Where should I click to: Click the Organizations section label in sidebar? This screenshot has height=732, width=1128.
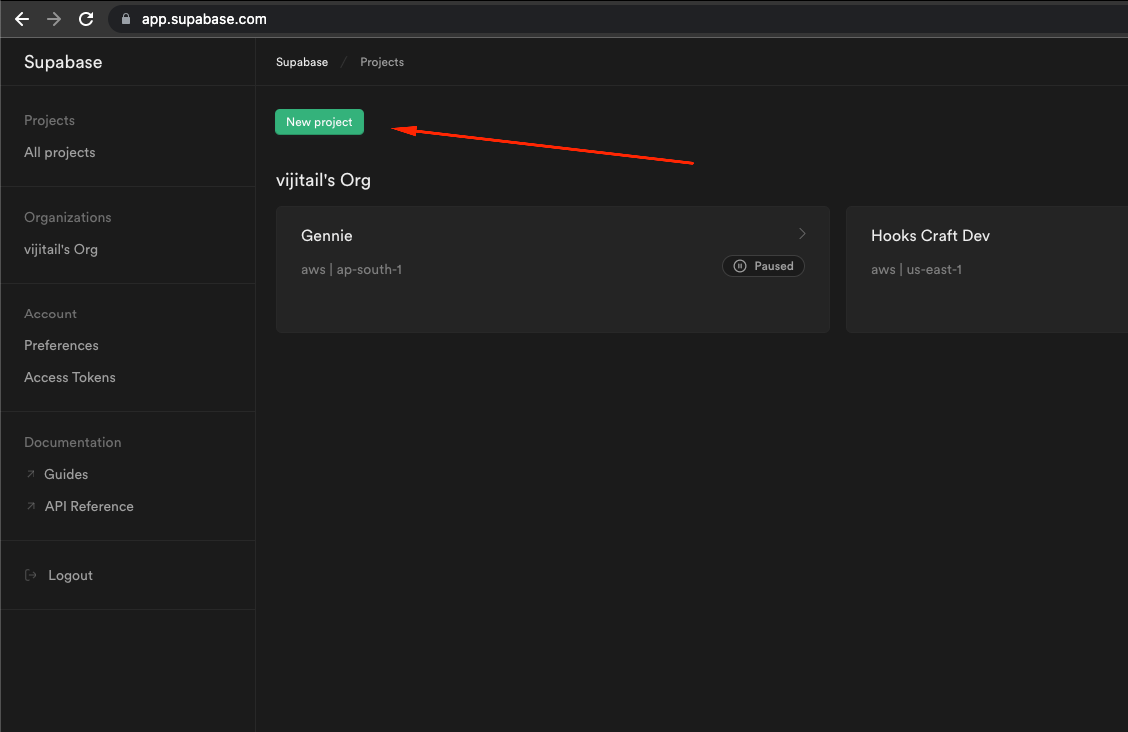68,218
